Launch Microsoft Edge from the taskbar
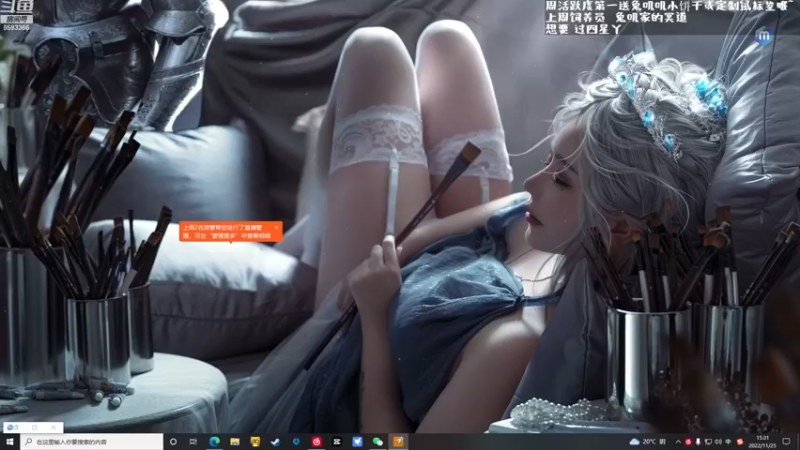Viewport: 800px width, 450px height. (214, 441)
